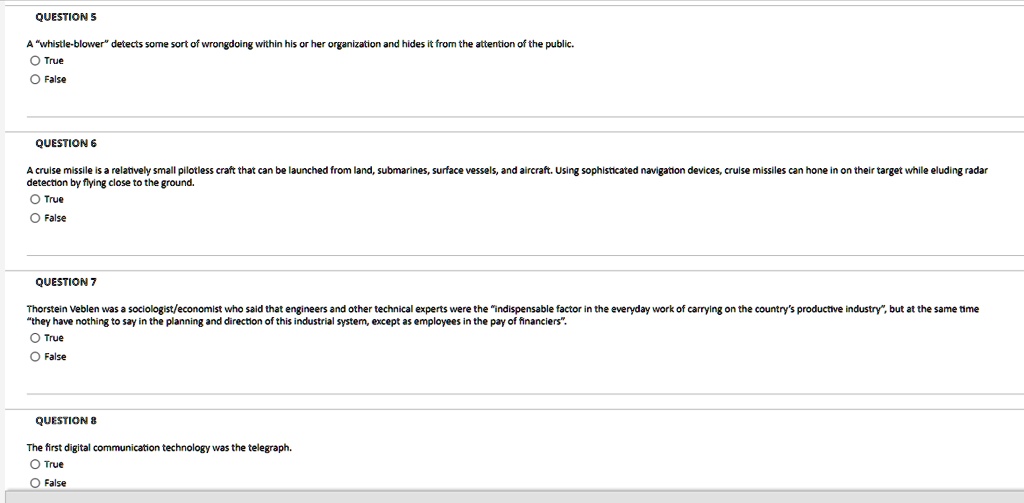The image size is (1024, 503).
Task: Select False radio button for whistle-blower question
Action: point(35,80)
